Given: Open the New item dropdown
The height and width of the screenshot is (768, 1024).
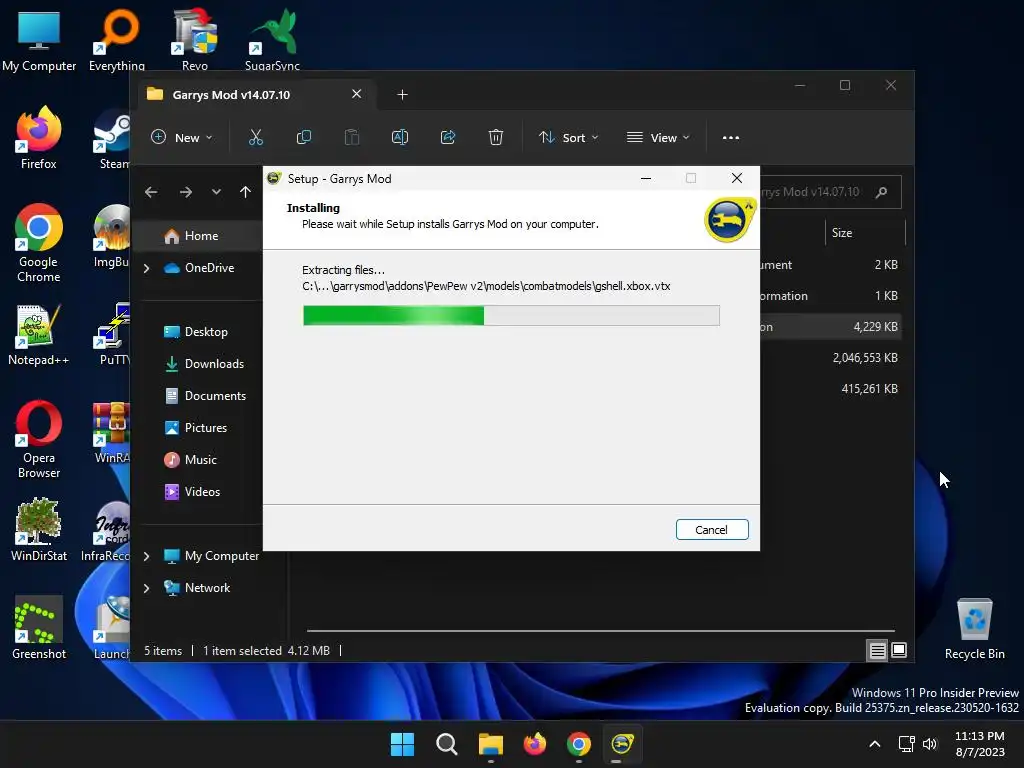Looking at the screenshot, I should click(x=182, y=138).
